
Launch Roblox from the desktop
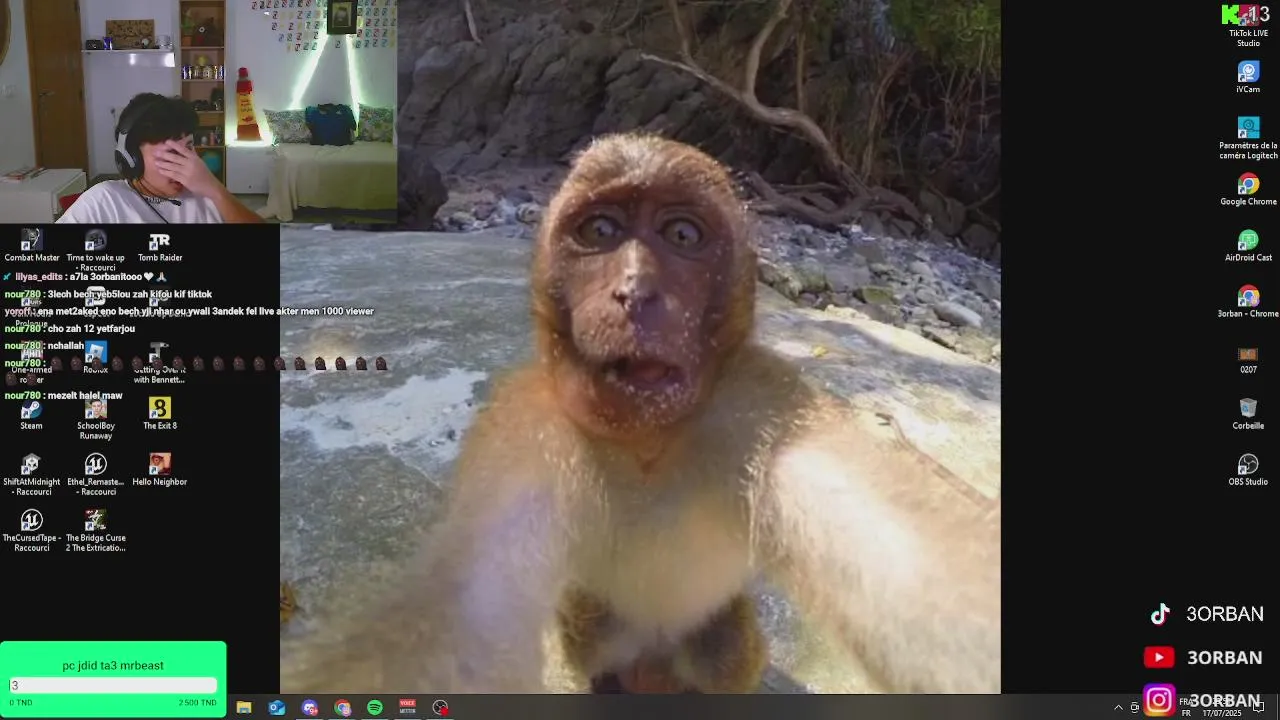click(x=96, y=358)
